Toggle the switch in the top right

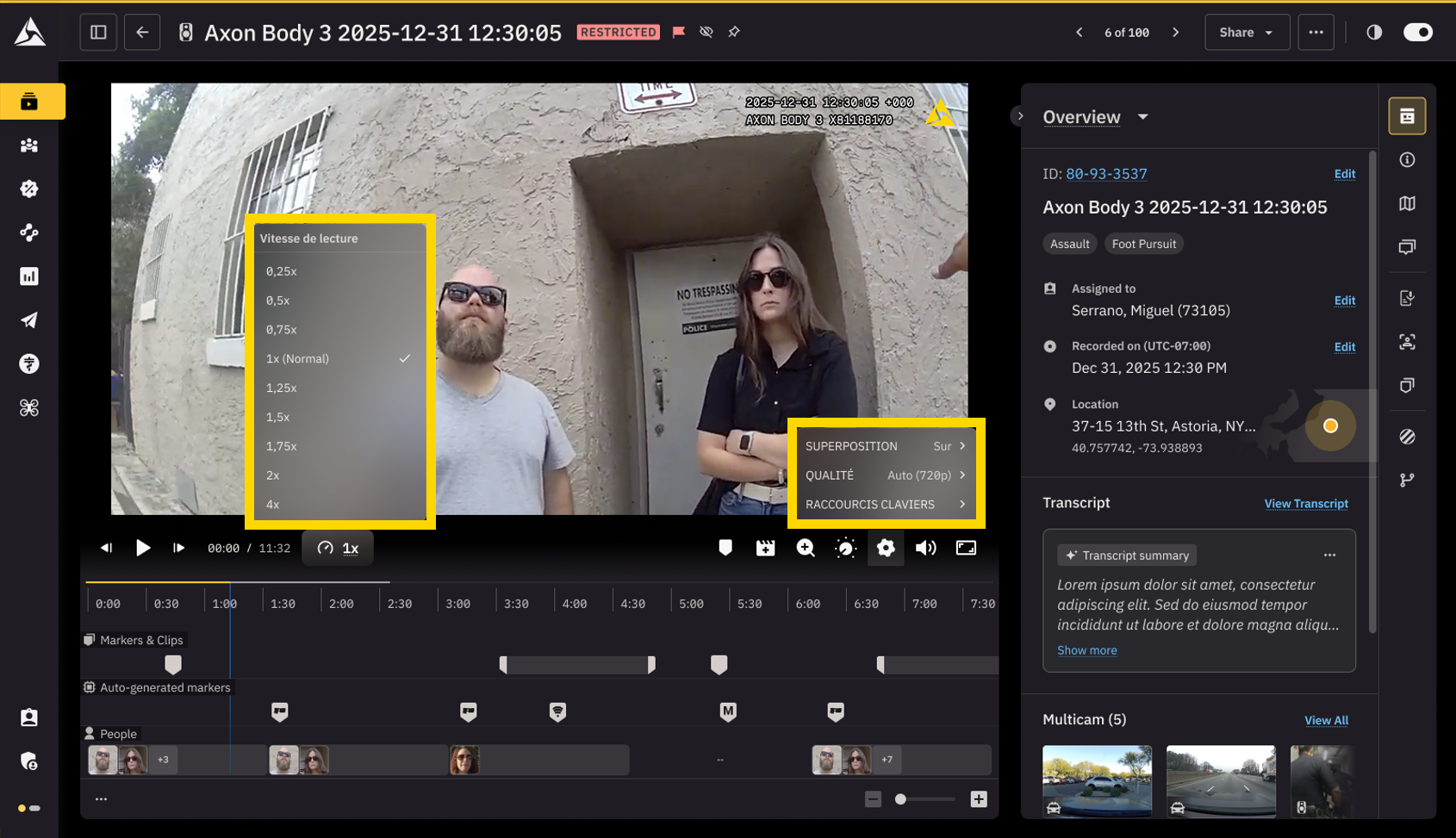[x=1417, y=32]
